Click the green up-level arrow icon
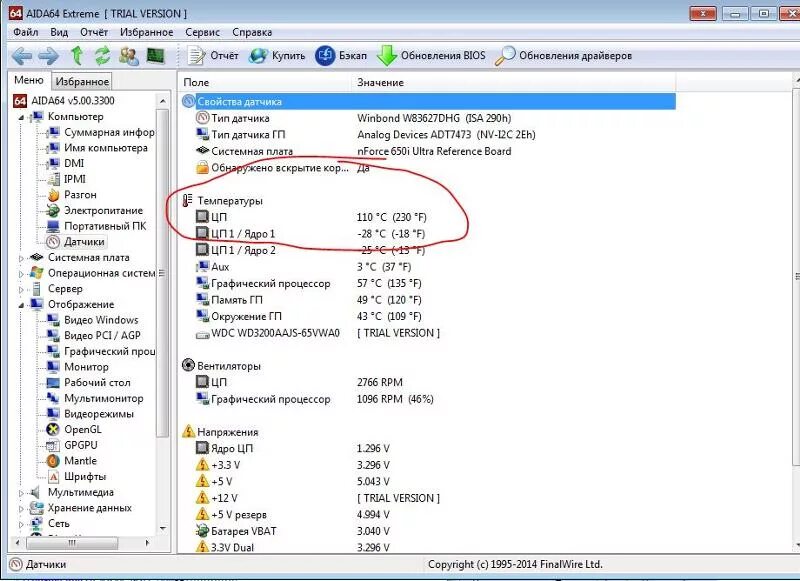This screenshot has height=581, width=800. (77, 55)
